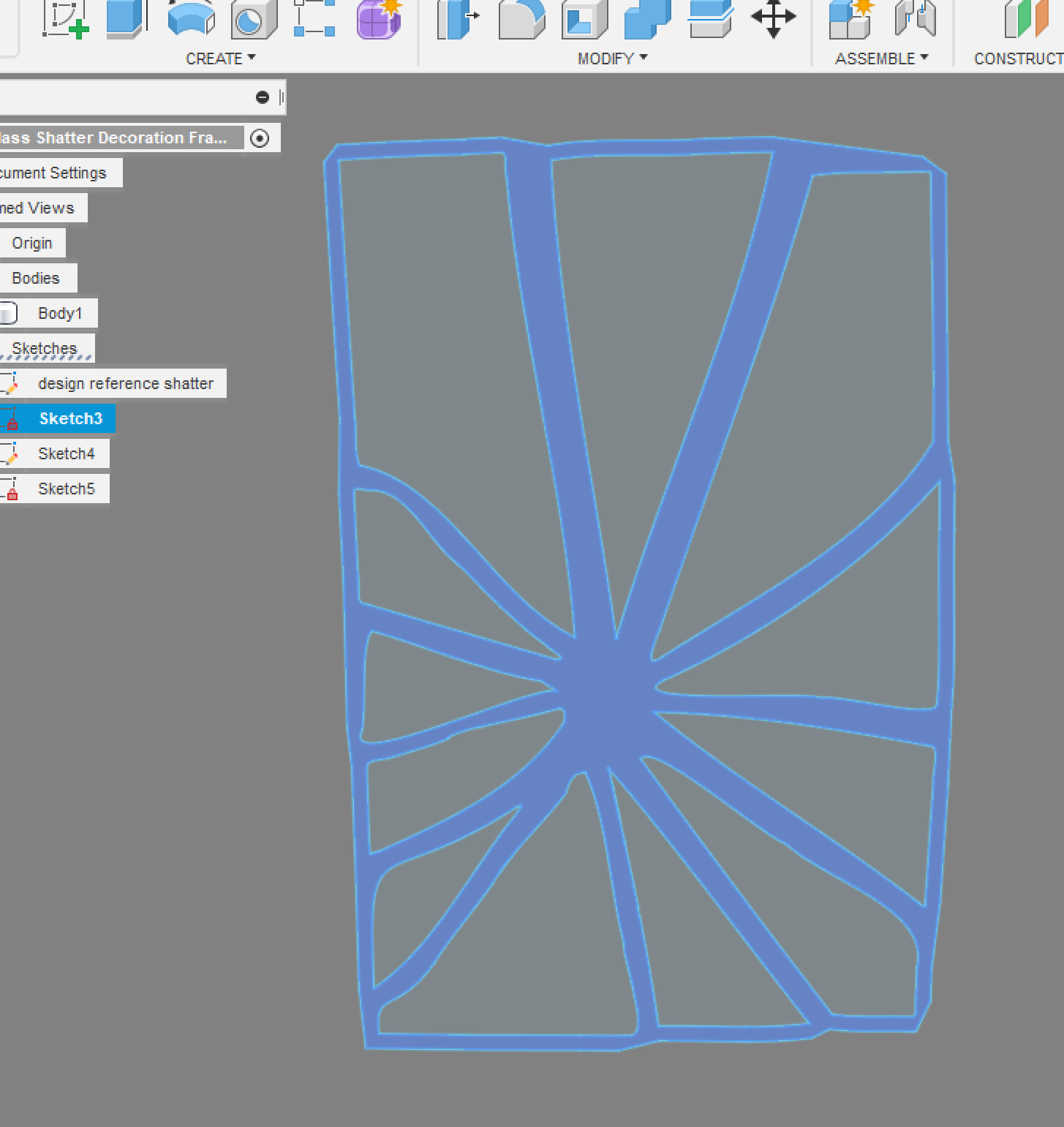1064x1127 pixels.
Task: Click the browser search field
Action: 124,96
